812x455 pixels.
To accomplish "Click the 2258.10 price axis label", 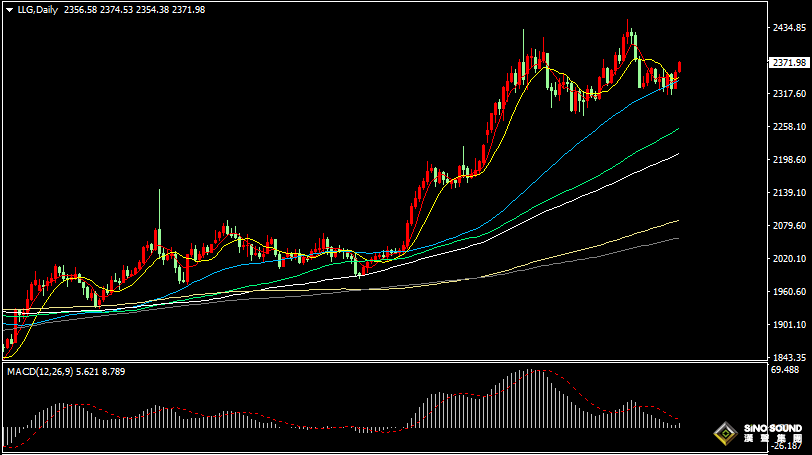I will point(788,127).
